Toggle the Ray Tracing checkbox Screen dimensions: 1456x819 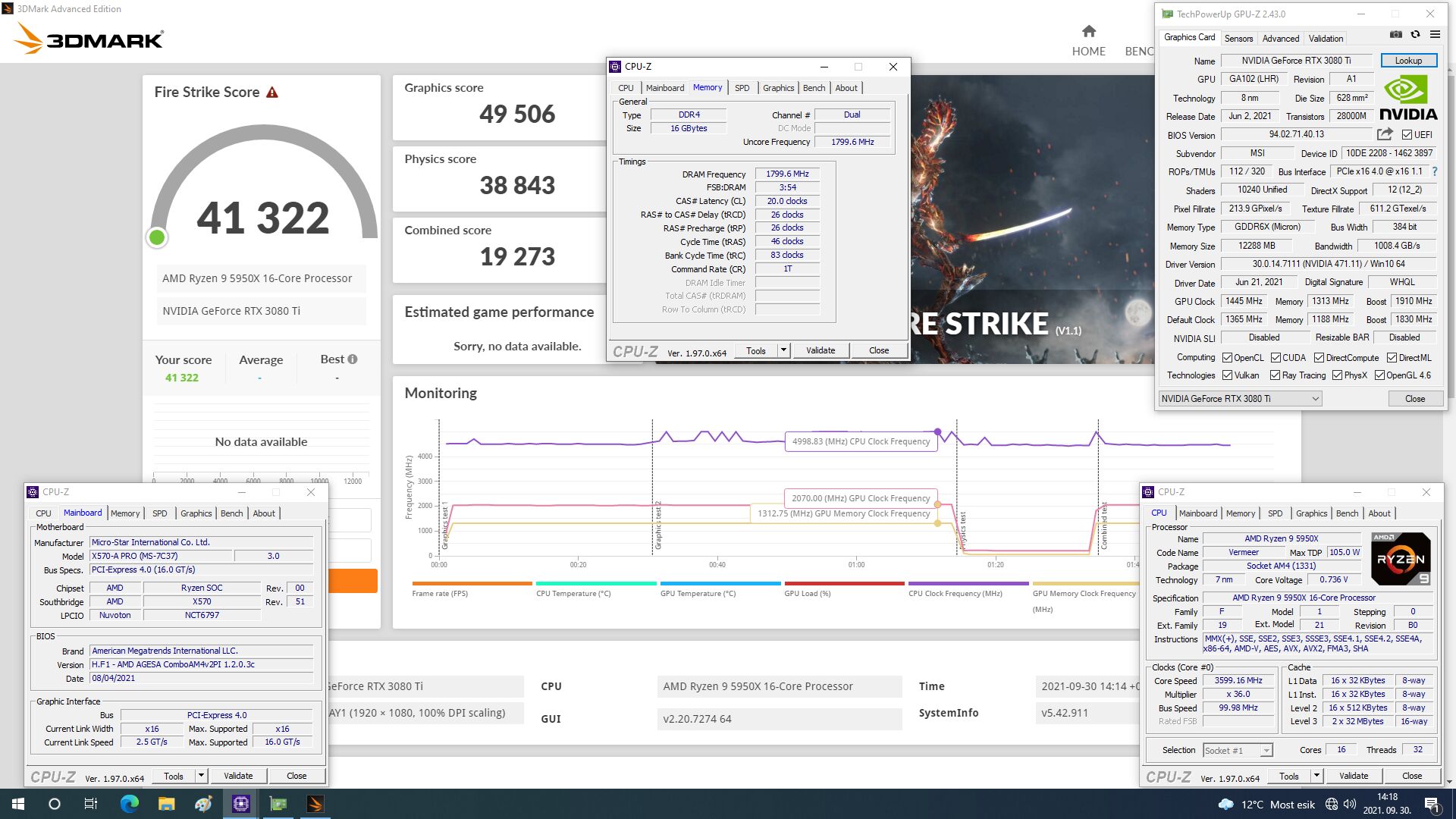1275,375
